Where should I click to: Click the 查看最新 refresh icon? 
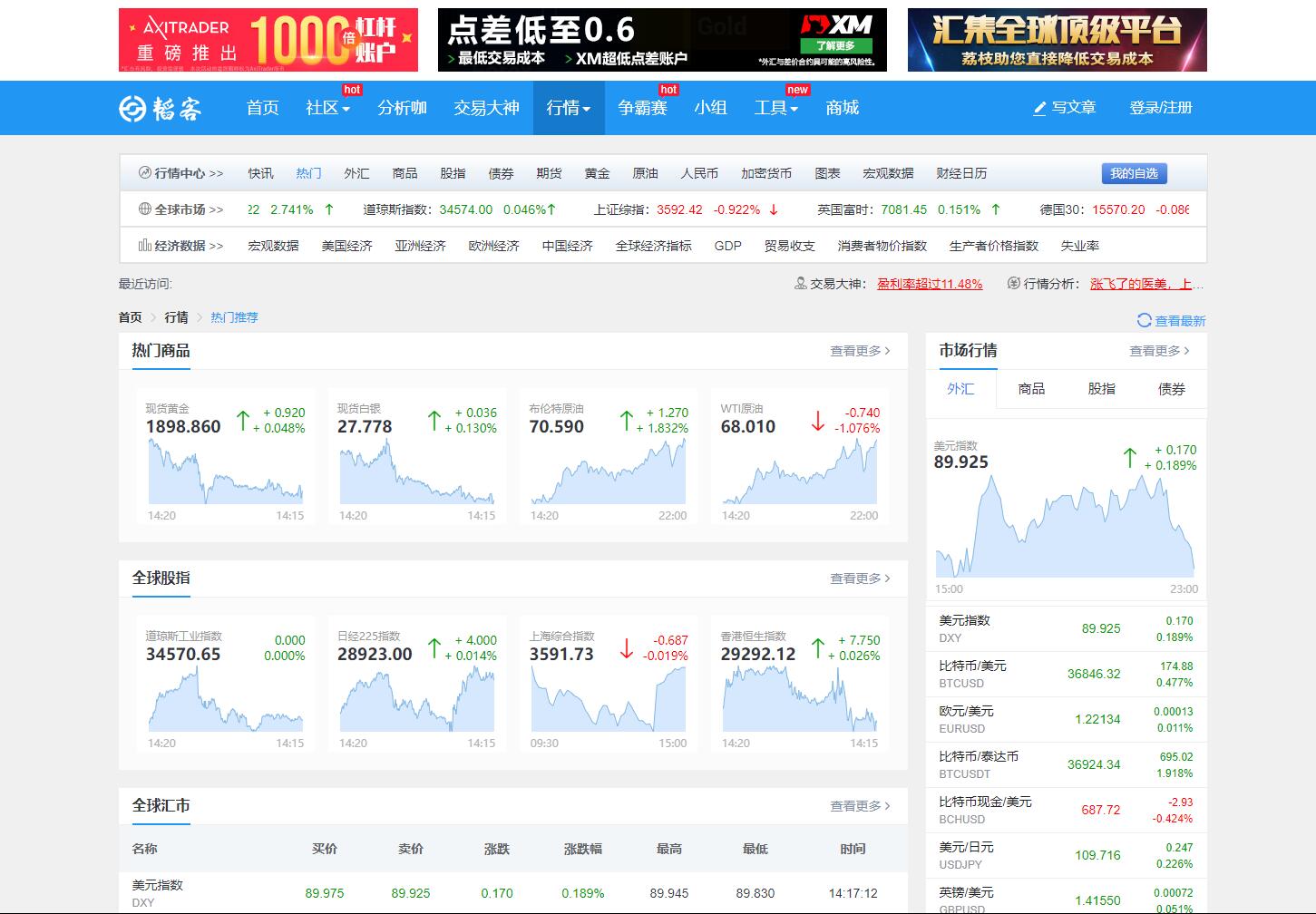pos(1144,320)
